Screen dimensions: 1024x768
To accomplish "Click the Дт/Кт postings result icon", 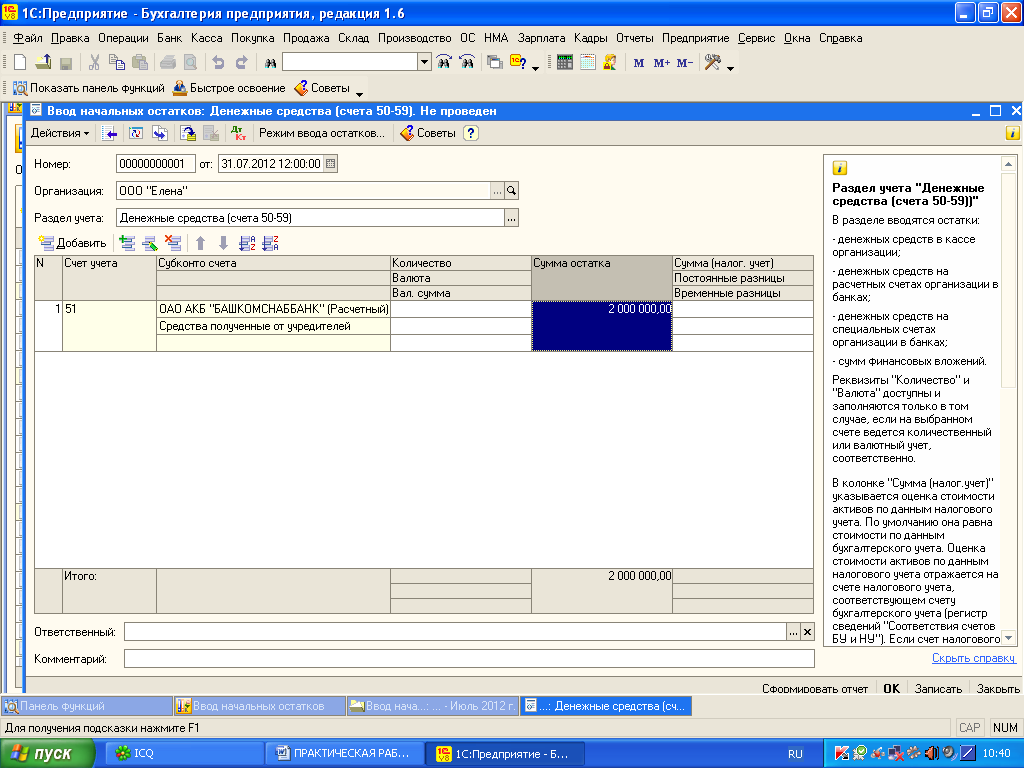I will click(238, 133).
